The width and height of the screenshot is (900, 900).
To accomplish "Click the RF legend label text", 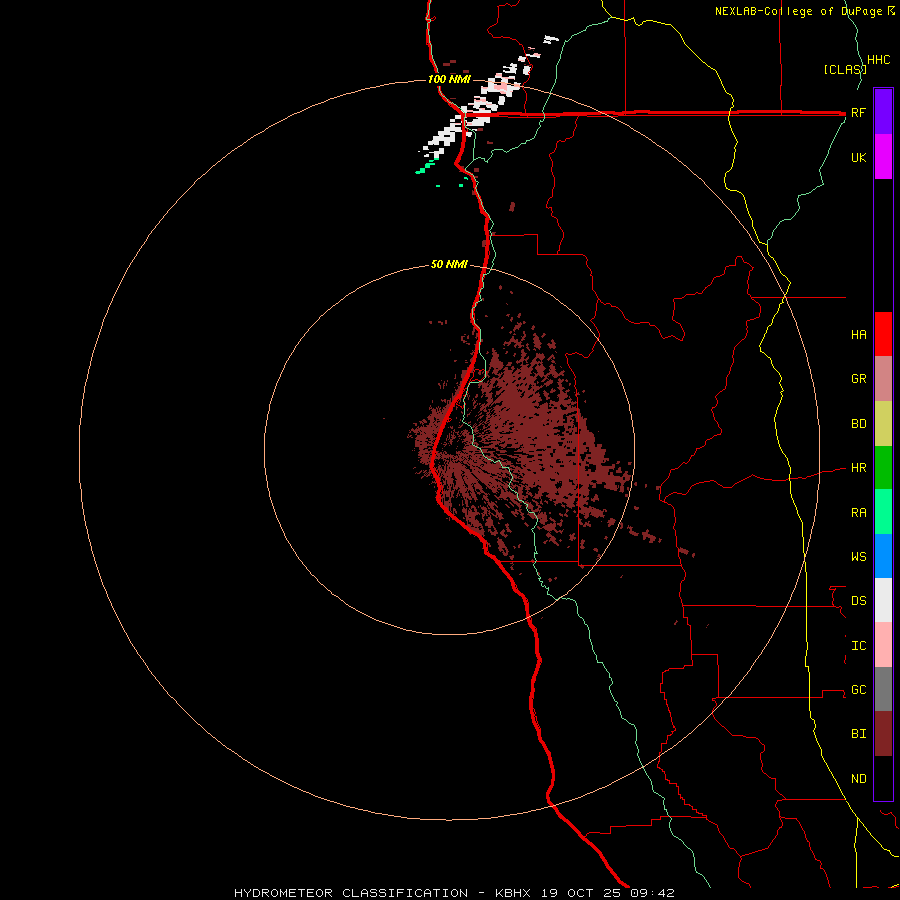I will 859,112.
